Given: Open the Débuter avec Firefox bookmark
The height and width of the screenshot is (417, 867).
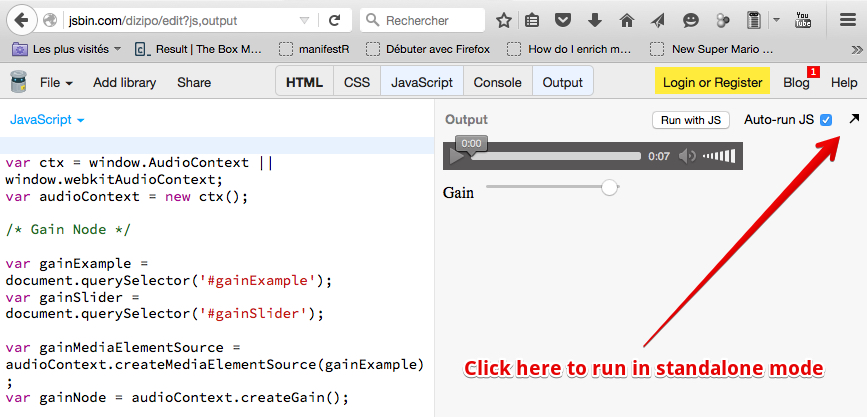Looking at the screenshot, I should click(429, 49).
